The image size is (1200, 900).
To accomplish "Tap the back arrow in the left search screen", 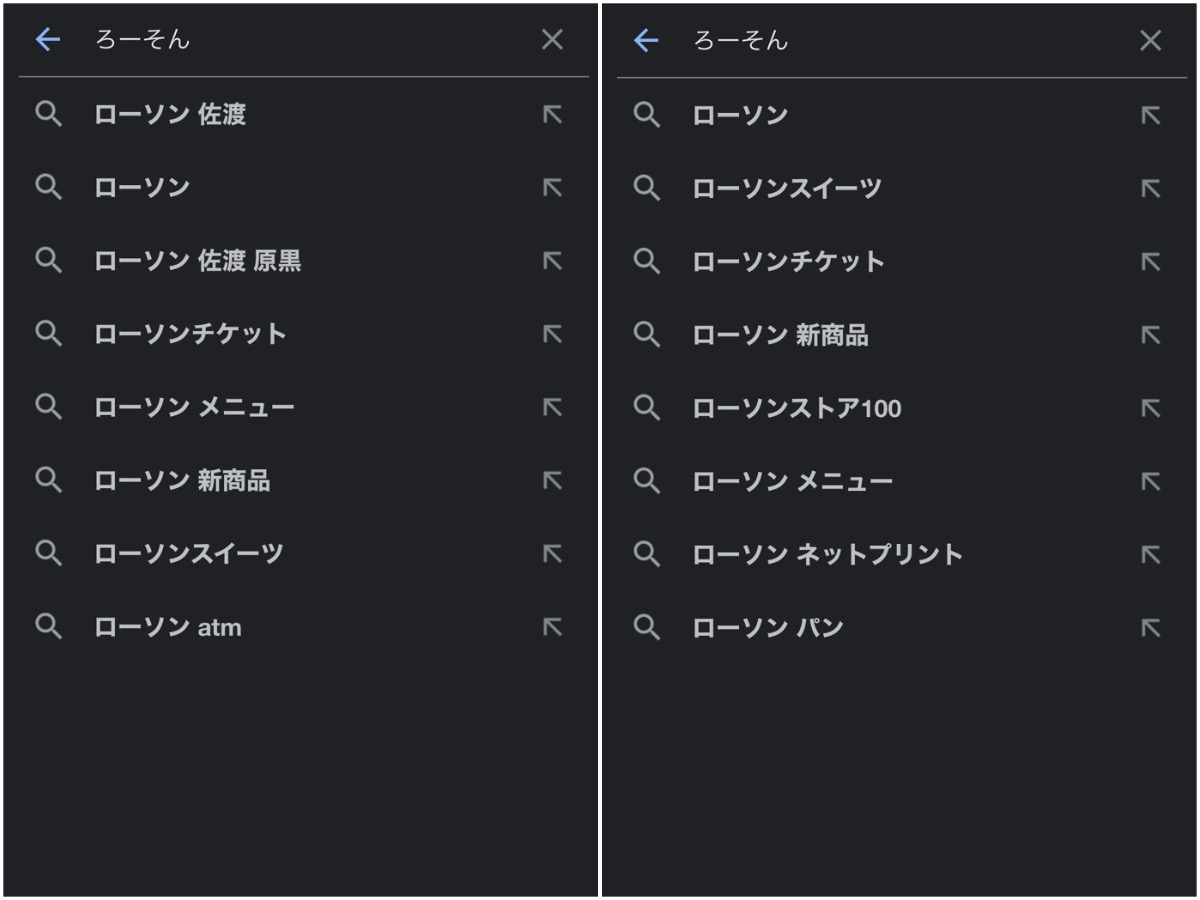I will tap(48, 40).
